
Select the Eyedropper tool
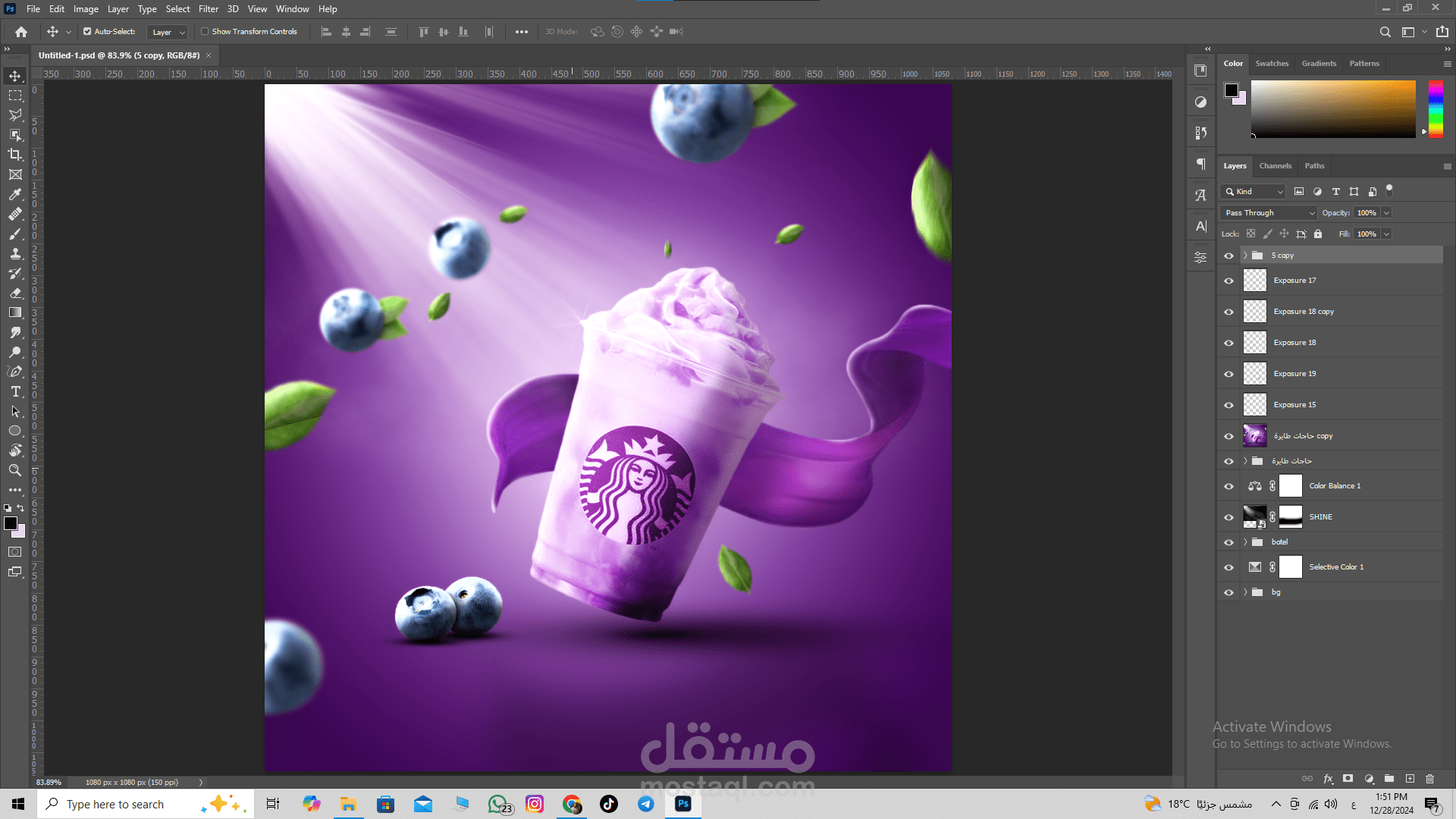pos(15,194)
